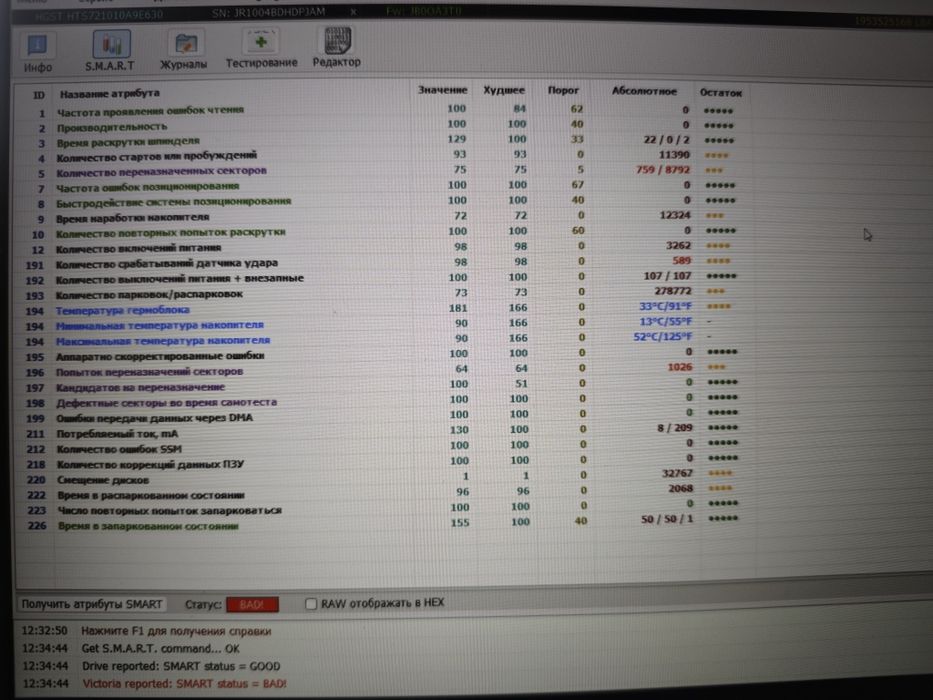The height and width of the screenshot is (700, 933).
Task: Select row Аппаратно скорректированные ошибки
Action: point(384,355)
